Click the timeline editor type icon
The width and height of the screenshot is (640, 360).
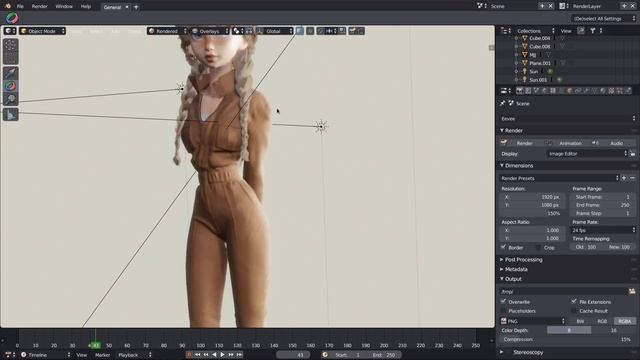pos(10,355)
